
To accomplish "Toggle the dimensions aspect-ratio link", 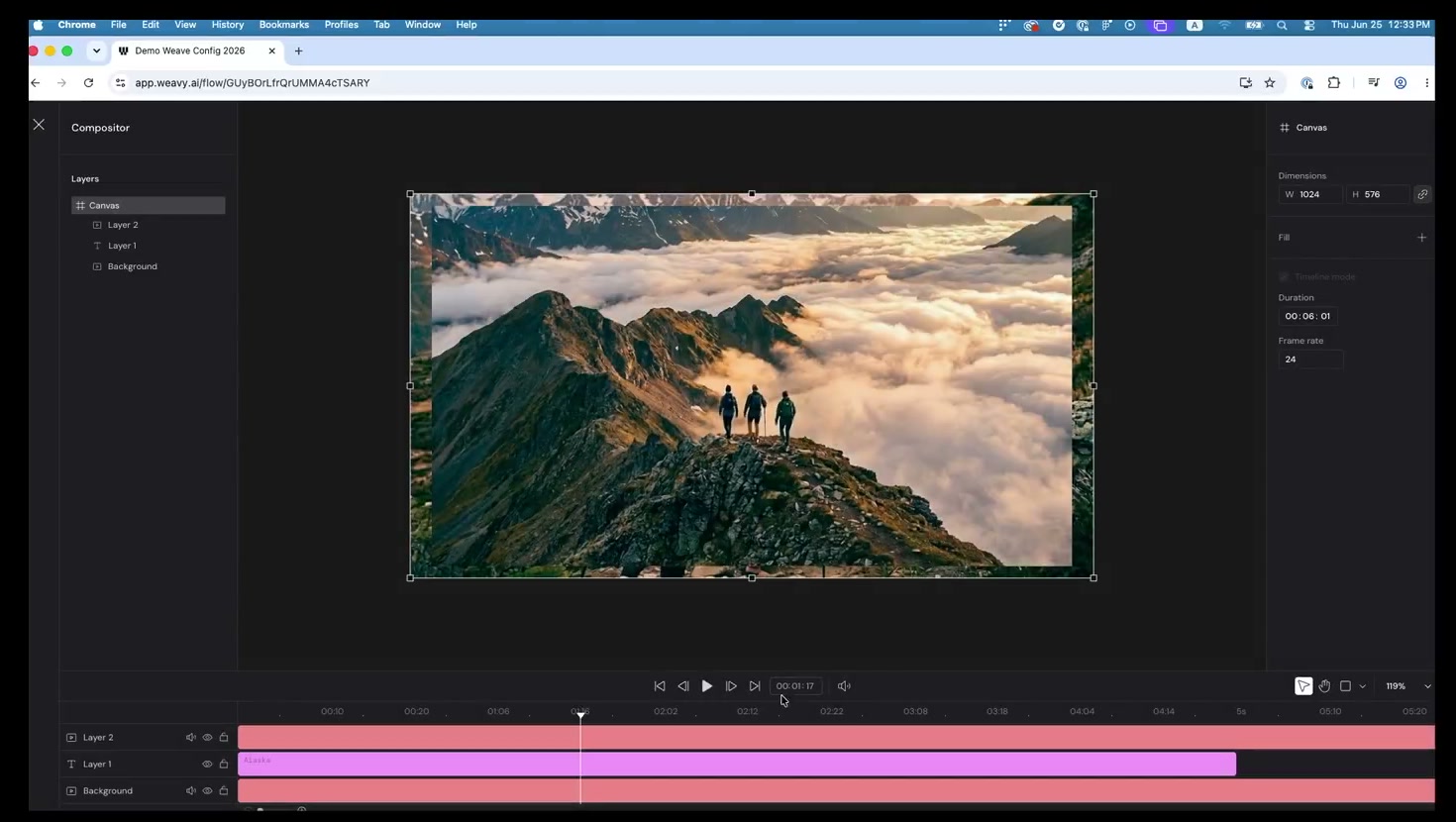I will (1422, 194).
